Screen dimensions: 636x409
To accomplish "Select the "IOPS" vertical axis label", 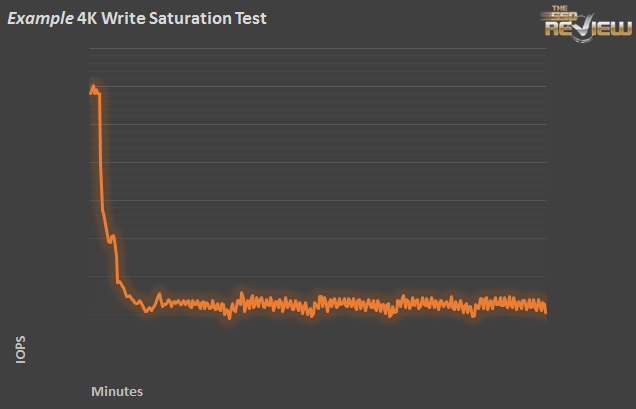I will (21, 353).
